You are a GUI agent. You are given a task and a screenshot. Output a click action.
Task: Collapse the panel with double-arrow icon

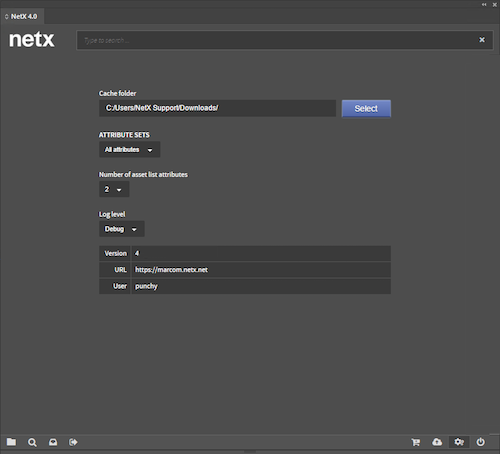(x=484, y=5)
